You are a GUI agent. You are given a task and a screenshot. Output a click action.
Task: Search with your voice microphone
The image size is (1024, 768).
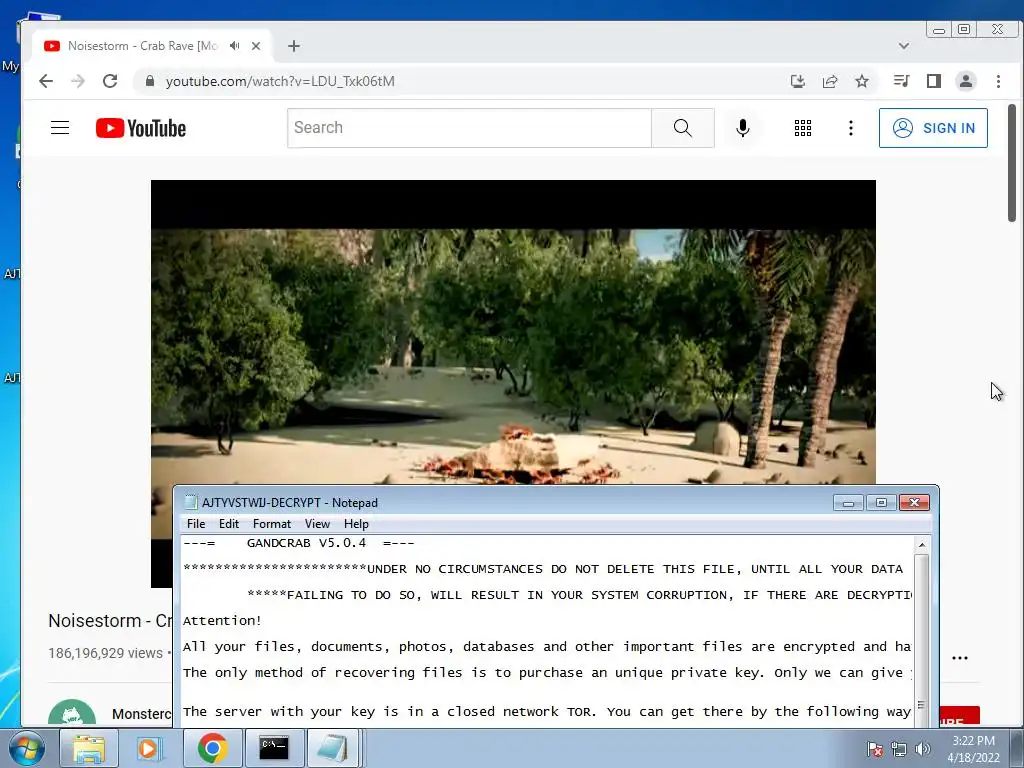pyautogui.click(x=743, y=128)
